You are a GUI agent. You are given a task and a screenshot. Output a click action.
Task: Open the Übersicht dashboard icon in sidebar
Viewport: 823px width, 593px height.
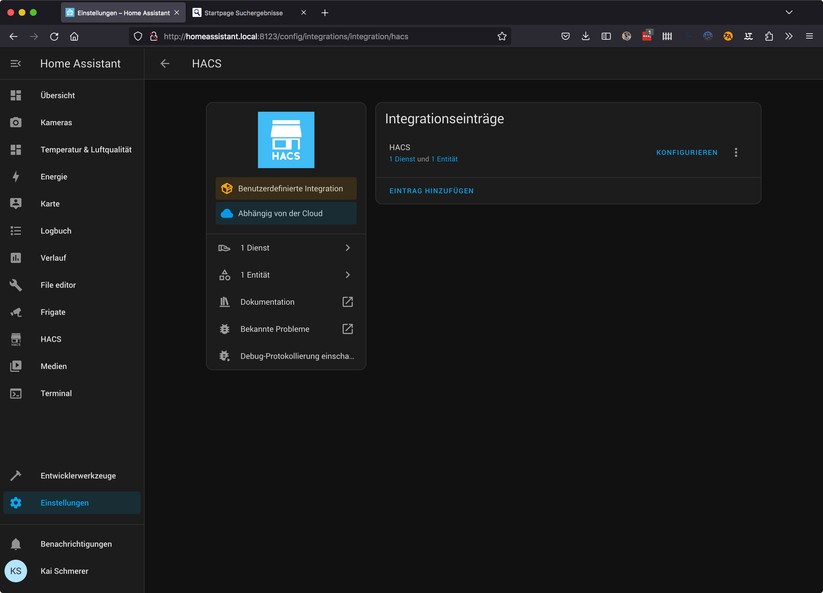[x=14, y=95]
